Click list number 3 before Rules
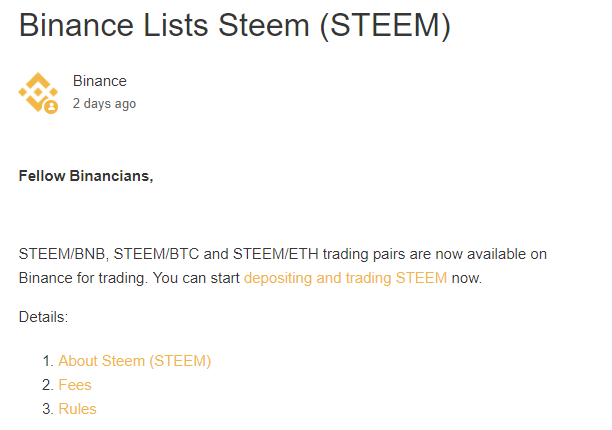The height and width of the screenshot is (430, 612). coord(48,409)
